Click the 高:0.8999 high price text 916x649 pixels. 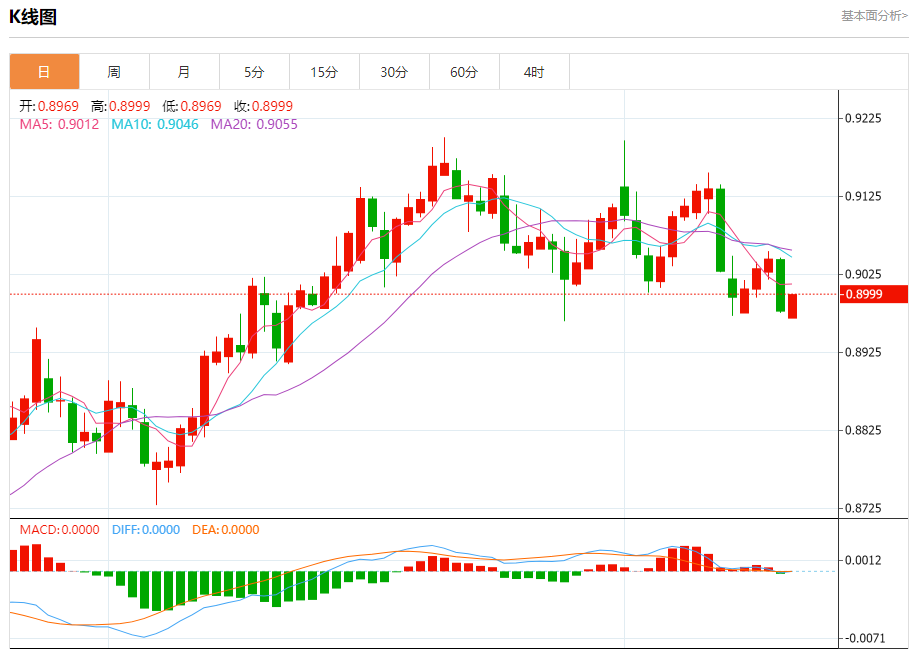tap(120, 106)
